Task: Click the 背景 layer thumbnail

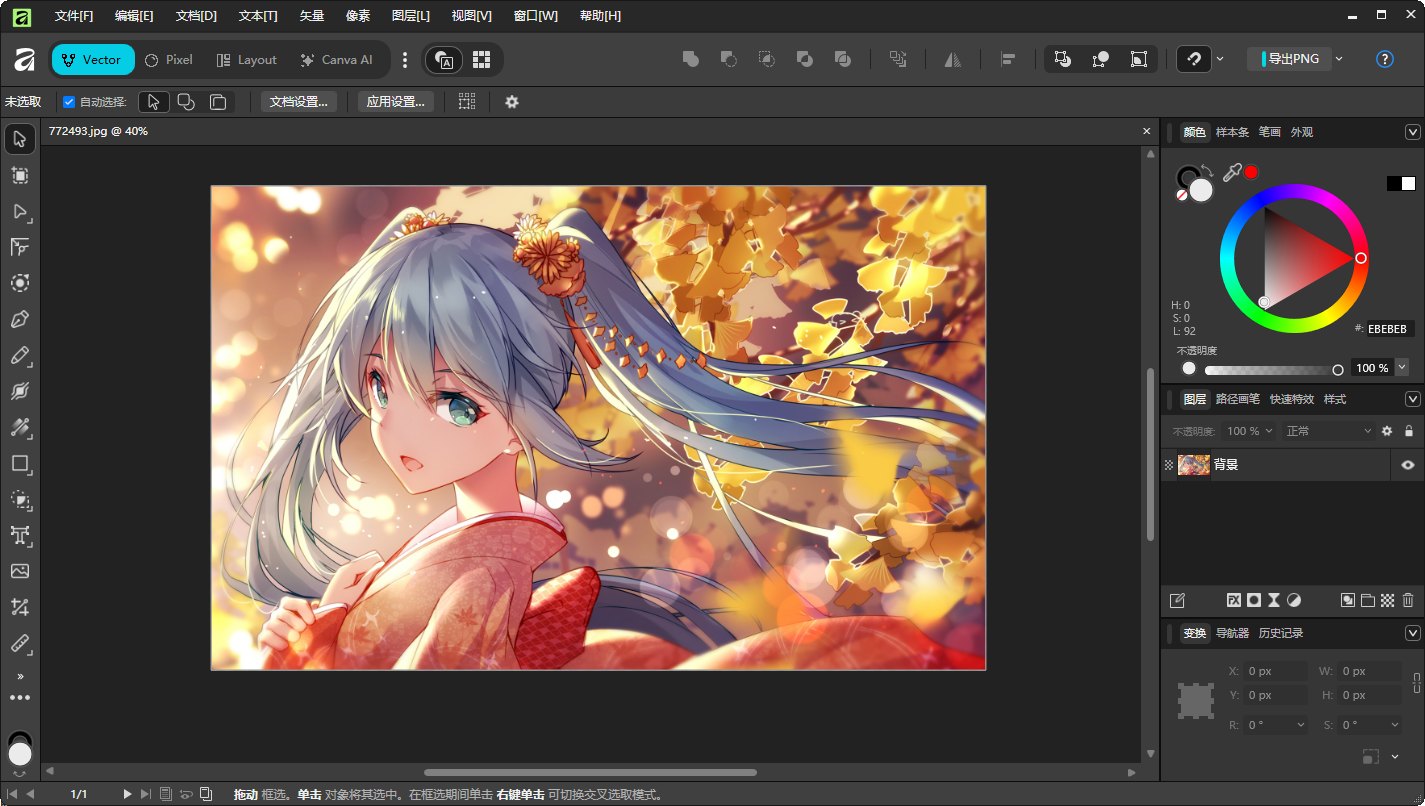Action: click(1193, 464)
